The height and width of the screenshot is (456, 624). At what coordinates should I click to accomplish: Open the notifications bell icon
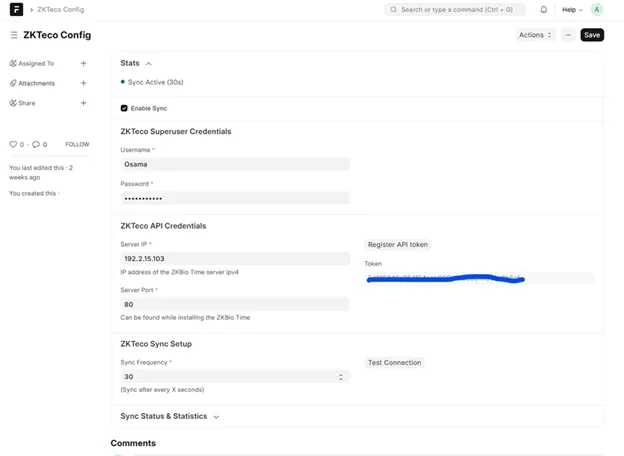pos(544,10)
